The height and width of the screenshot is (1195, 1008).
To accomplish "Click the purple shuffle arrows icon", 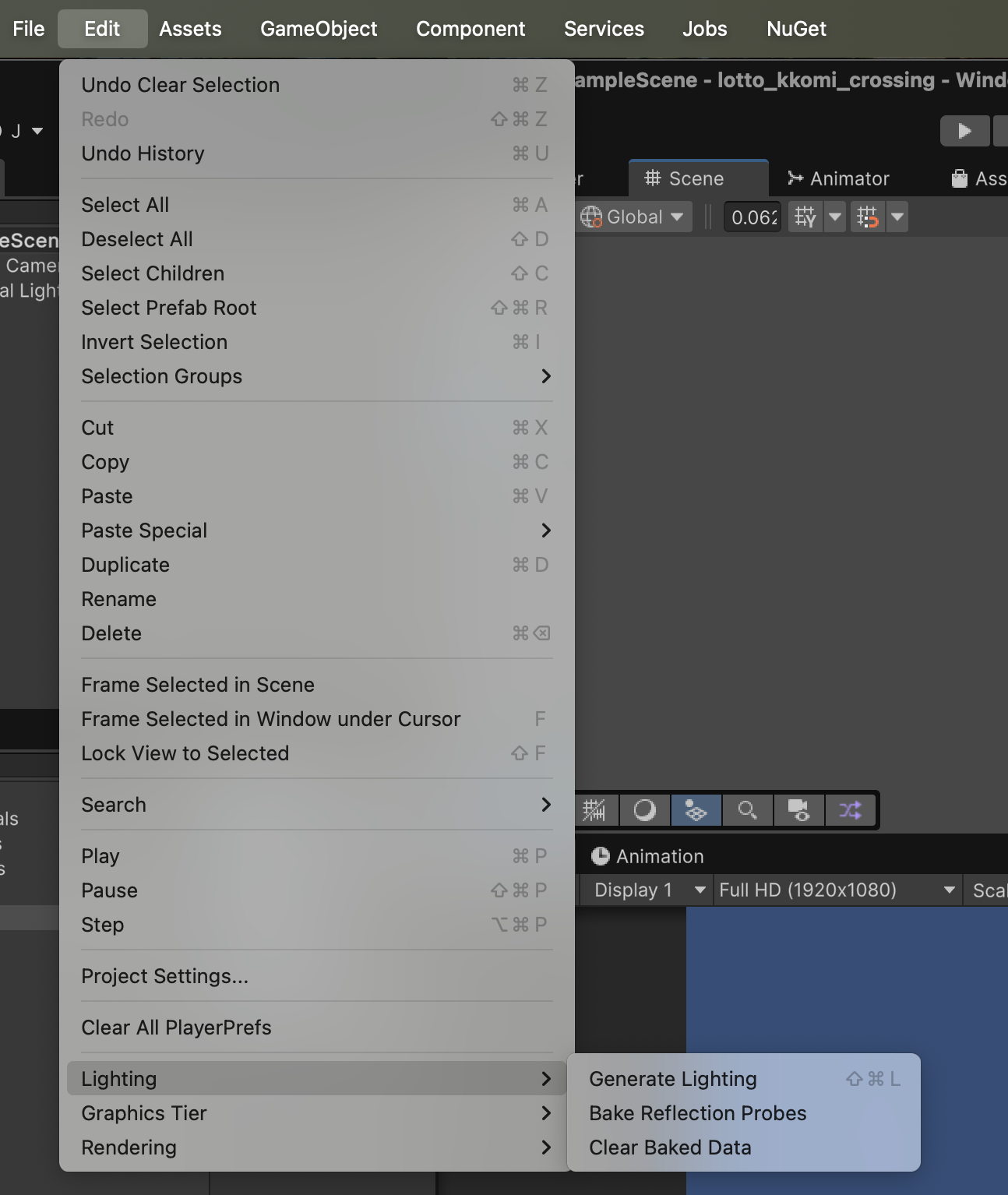I will [850, 810].
